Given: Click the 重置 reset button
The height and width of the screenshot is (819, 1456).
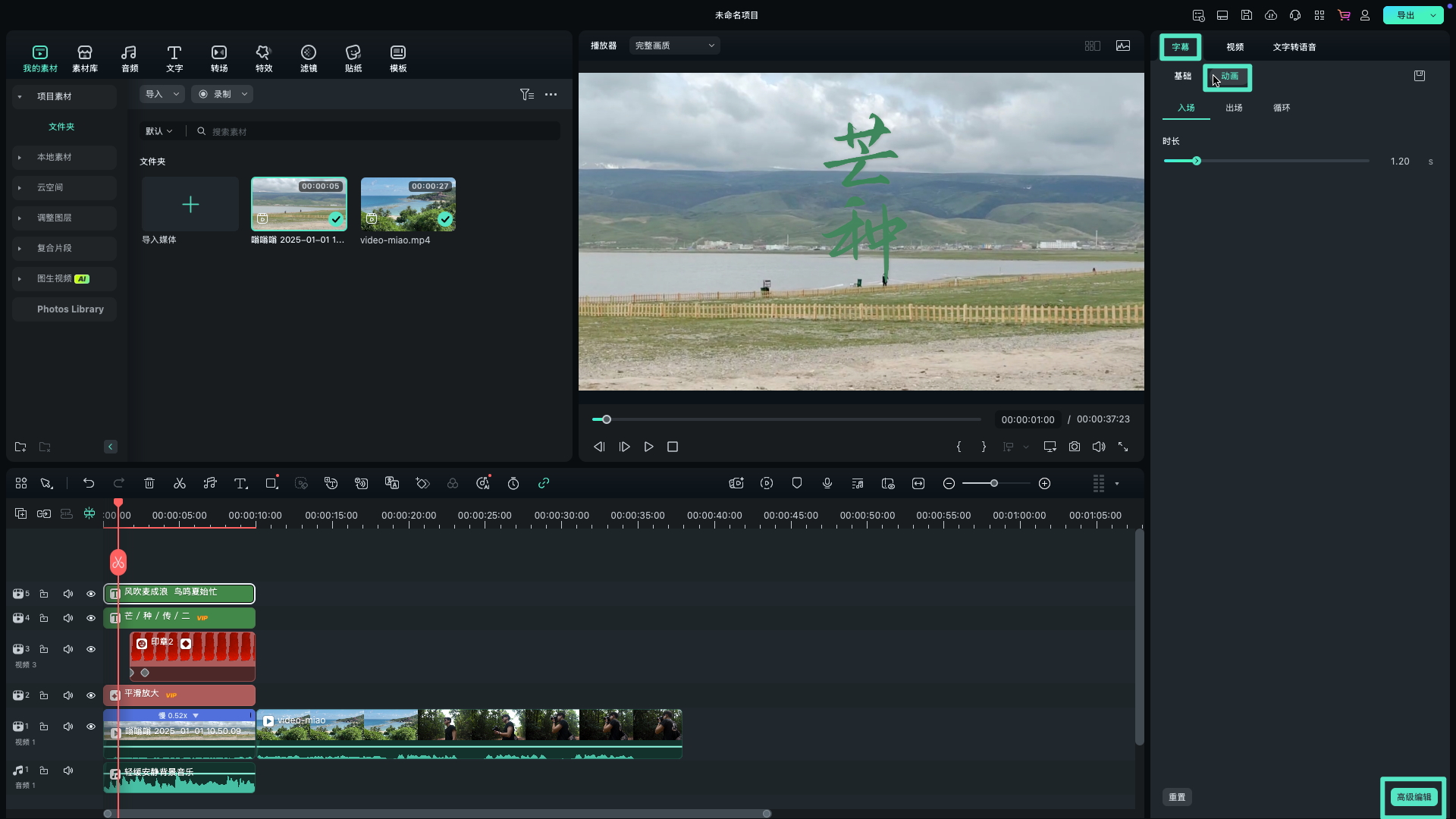Looking at the screenshot, I should click(x=1177, y=797).
